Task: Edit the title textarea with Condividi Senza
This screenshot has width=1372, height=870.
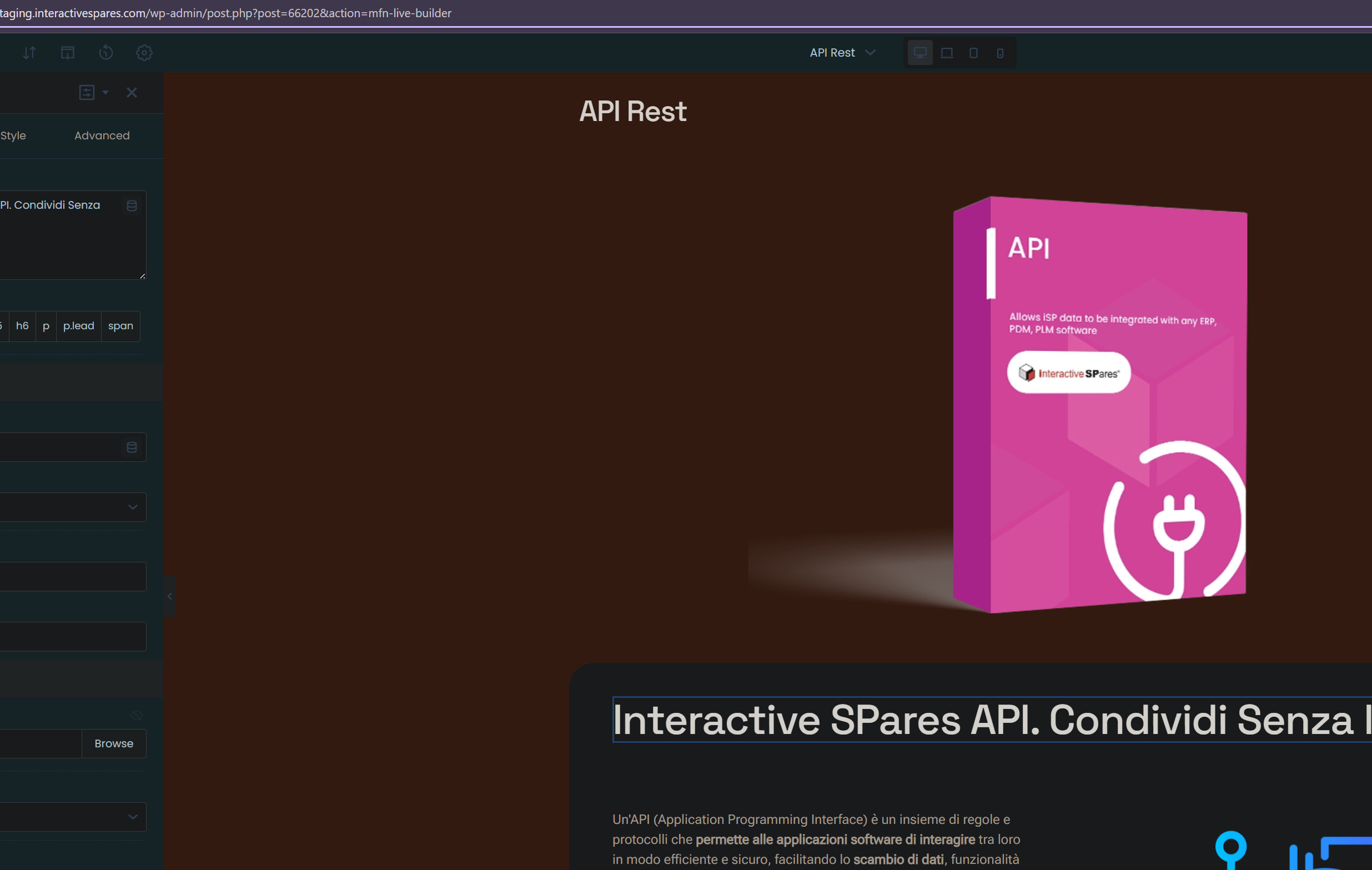Action: pos(73,235)
